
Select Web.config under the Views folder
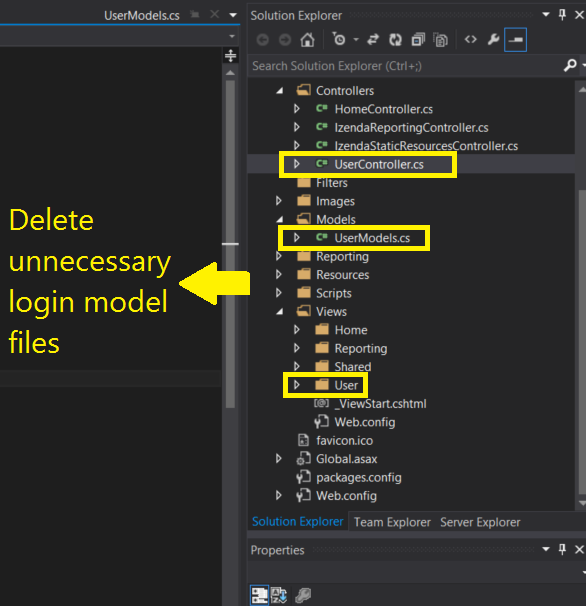(365, 422)
